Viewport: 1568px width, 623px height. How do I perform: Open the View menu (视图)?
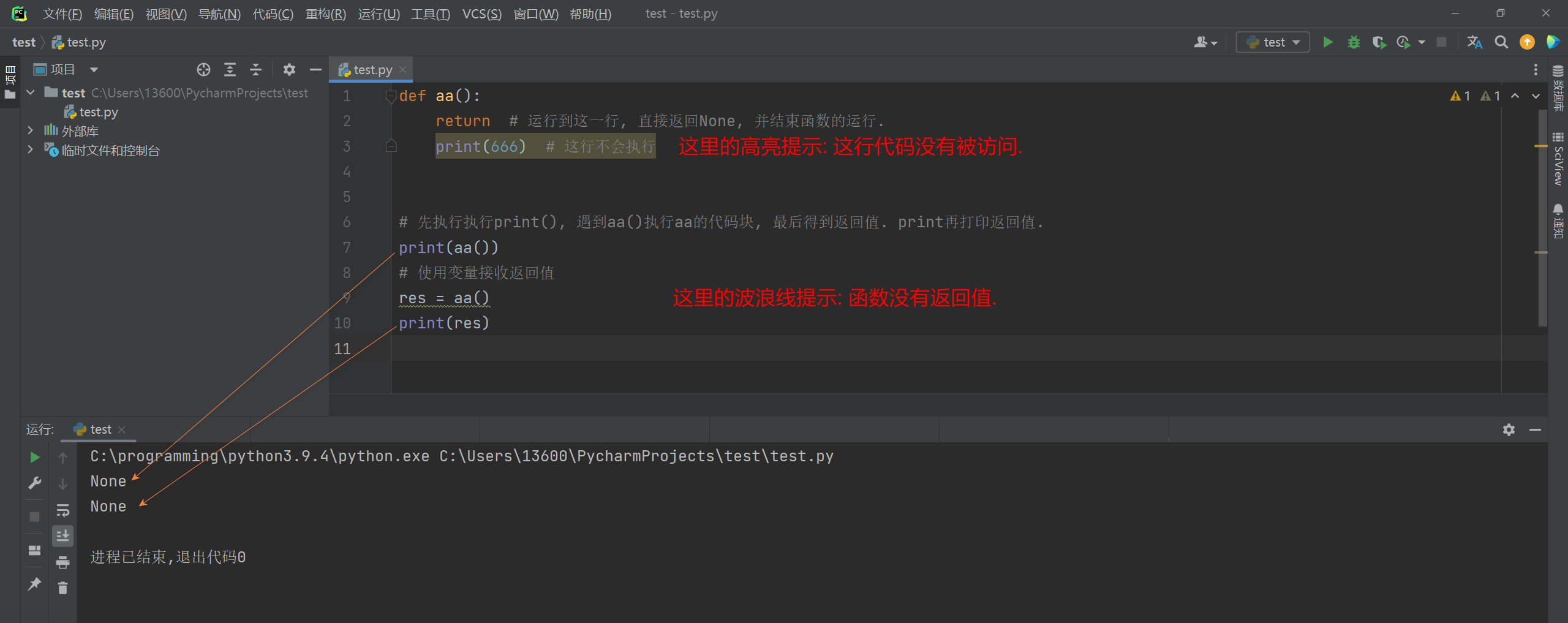click(166, 13)
